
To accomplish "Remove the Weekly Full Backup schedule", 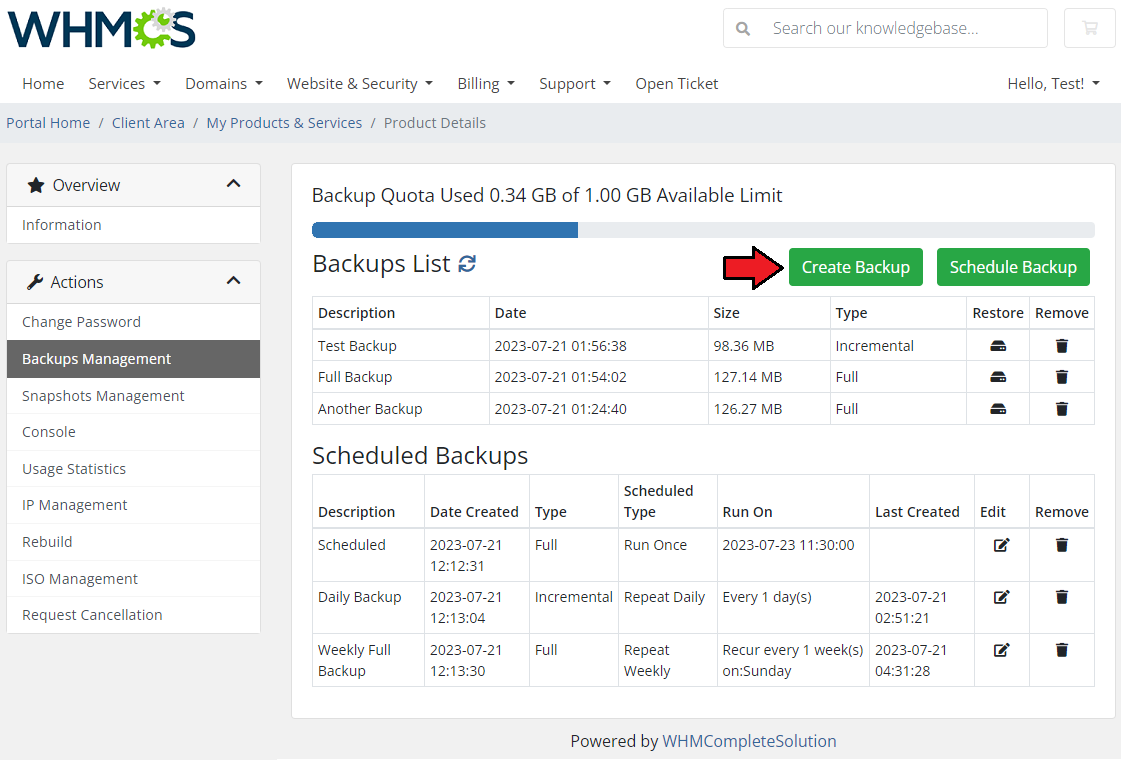I will tap(1062, 650).
